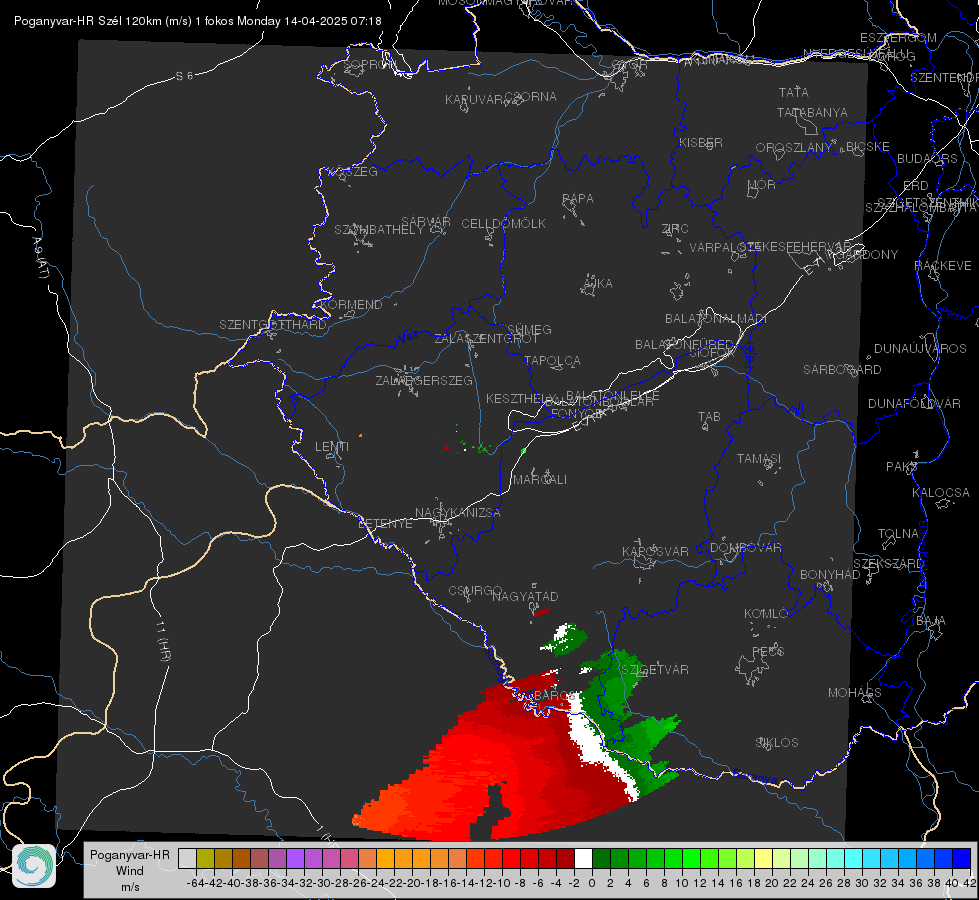Click the DUNAFÖLDVAR town label
Image resolution: width=979 pixels, height=900 pixels.
pyautogui.click(x=914, y=403)
